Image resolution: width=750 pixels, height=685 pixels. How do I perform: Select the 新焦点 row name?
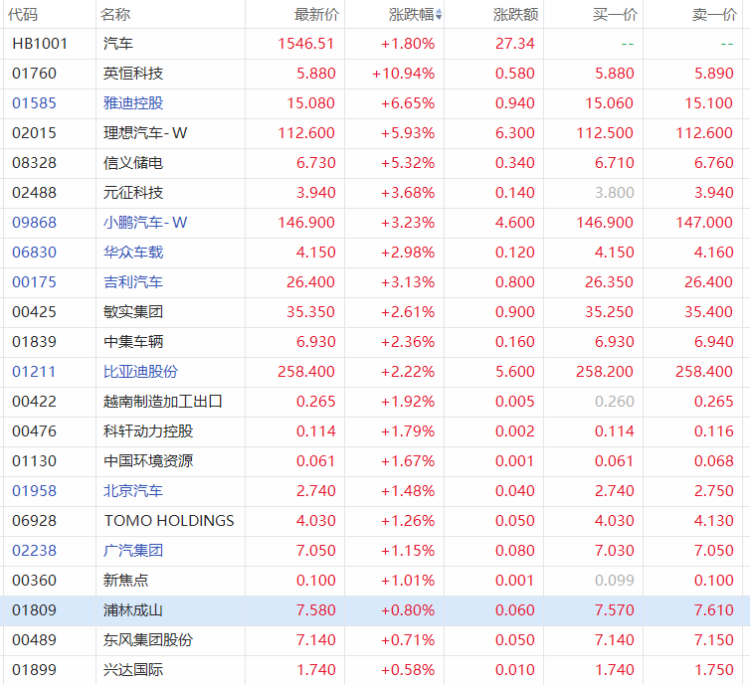126,580
